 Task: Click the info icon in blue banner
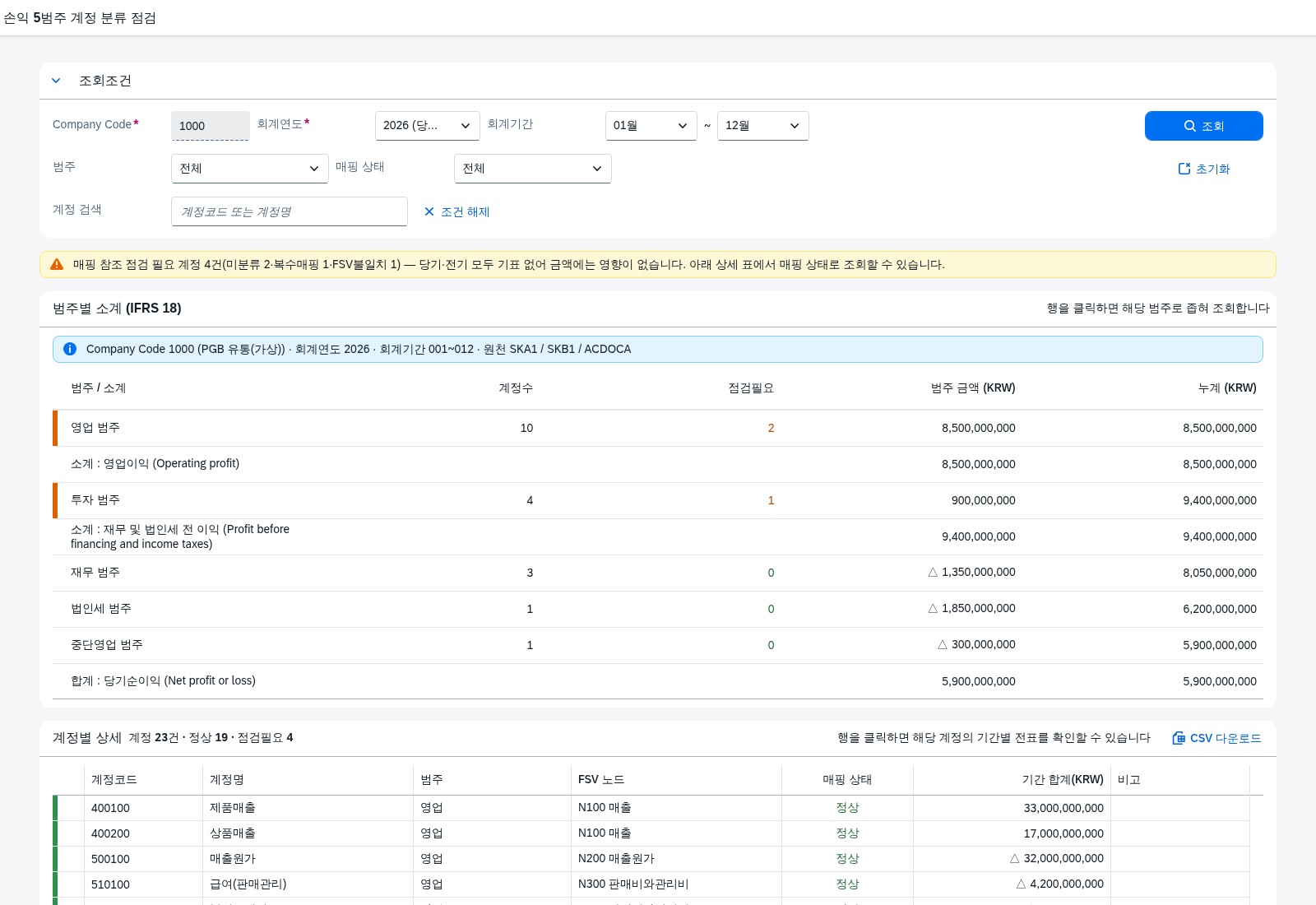(x=70, y=349)
